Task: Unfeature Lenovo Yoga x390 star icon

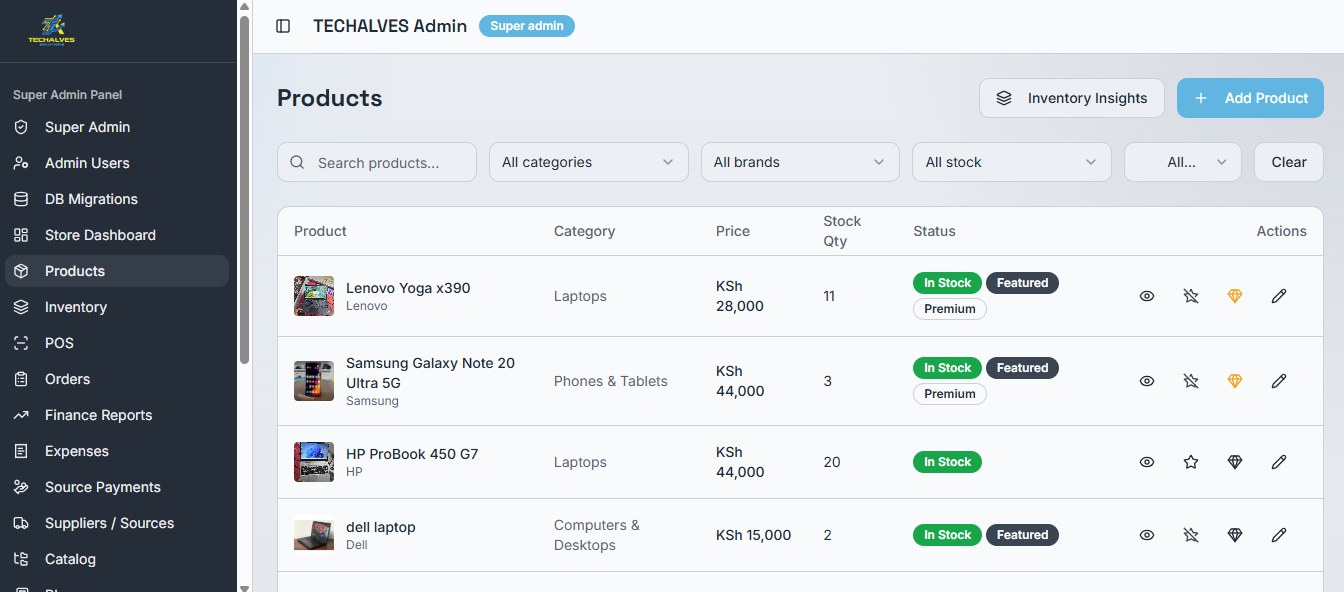Action: pos(1191,296)
